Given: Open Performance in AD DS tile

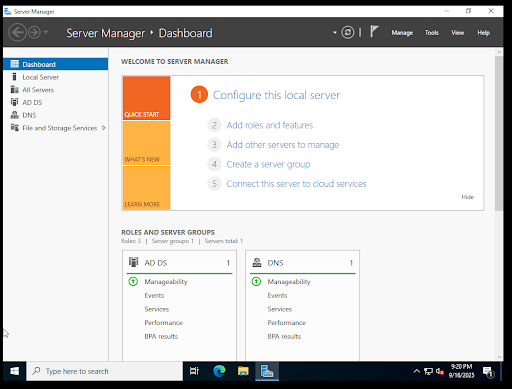Looking at the screenshot, I should click(x=163, y=323).
